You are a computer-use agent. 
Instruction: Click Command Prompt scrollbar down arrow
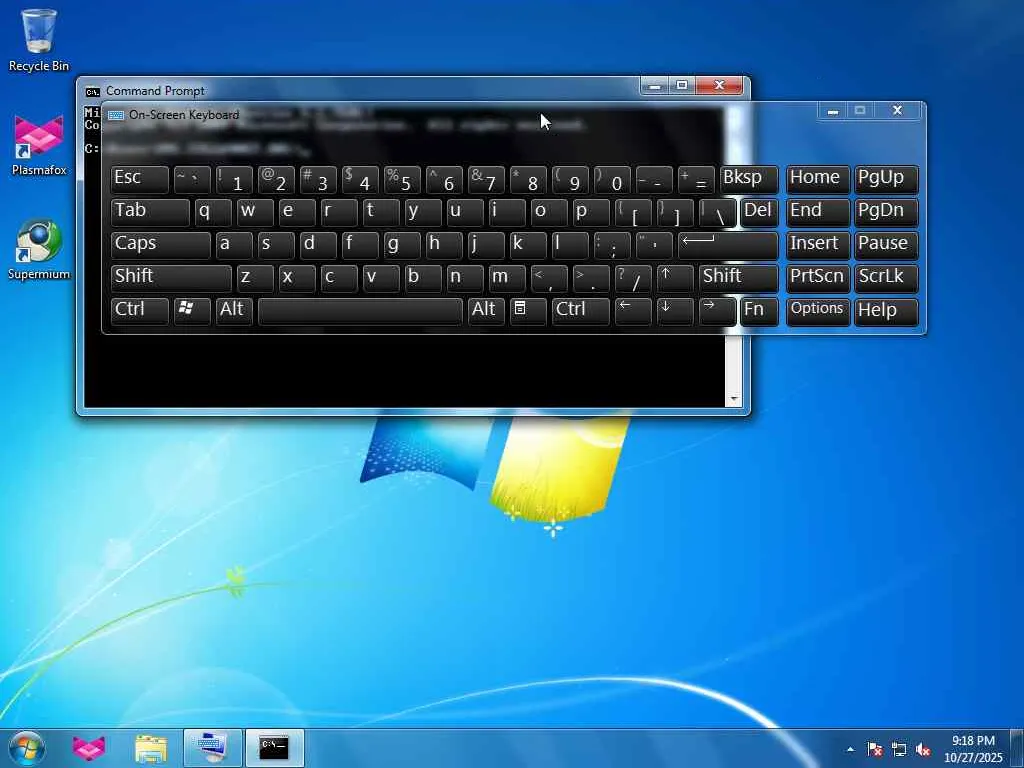734,398
